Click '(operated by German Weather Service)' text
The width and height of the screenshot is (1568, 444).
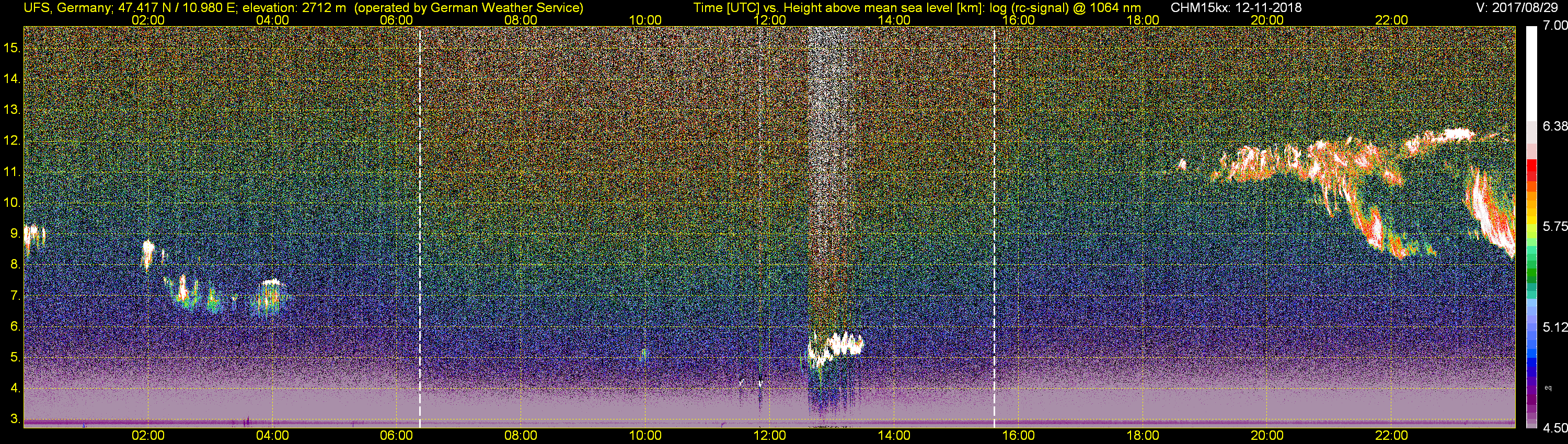(470, 8)
